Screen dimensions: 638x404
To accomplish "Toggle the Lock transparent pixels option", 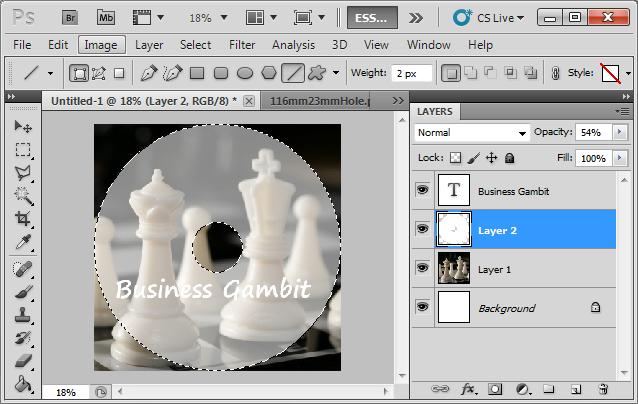I will pos(455,158).
